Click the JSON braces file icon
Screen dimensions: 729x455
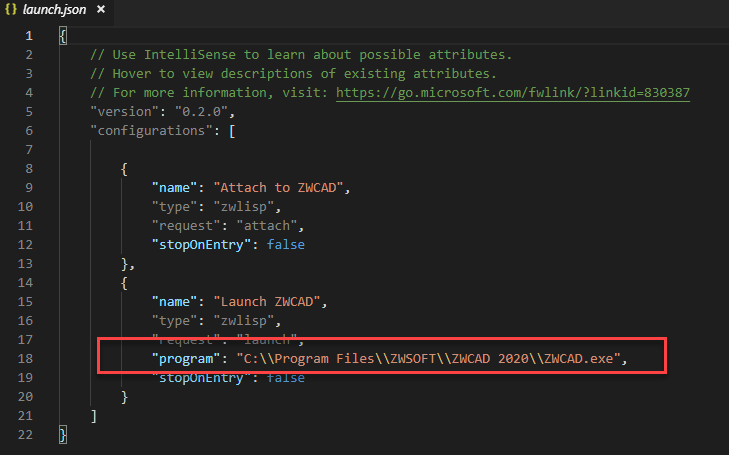pyautogui.click(x=11, y=9)
